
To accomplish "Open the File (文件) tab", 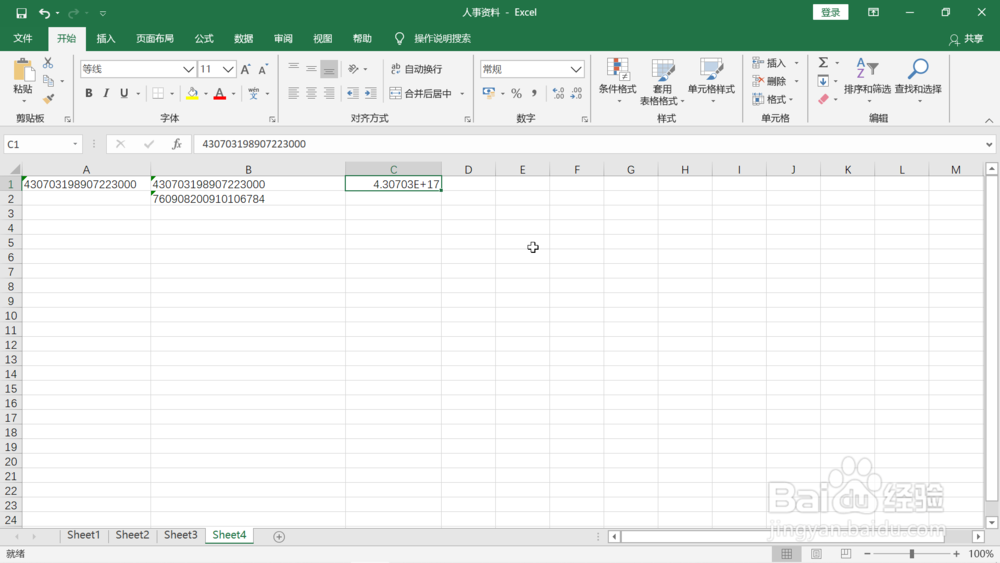I will click(23, 38).
